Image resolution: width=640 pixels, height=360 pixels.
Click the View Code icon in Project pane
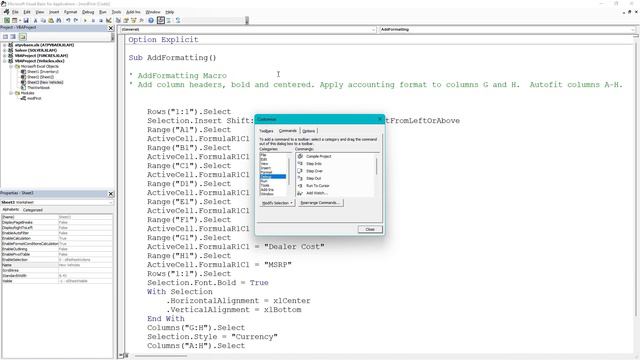(x=5, y=37)
